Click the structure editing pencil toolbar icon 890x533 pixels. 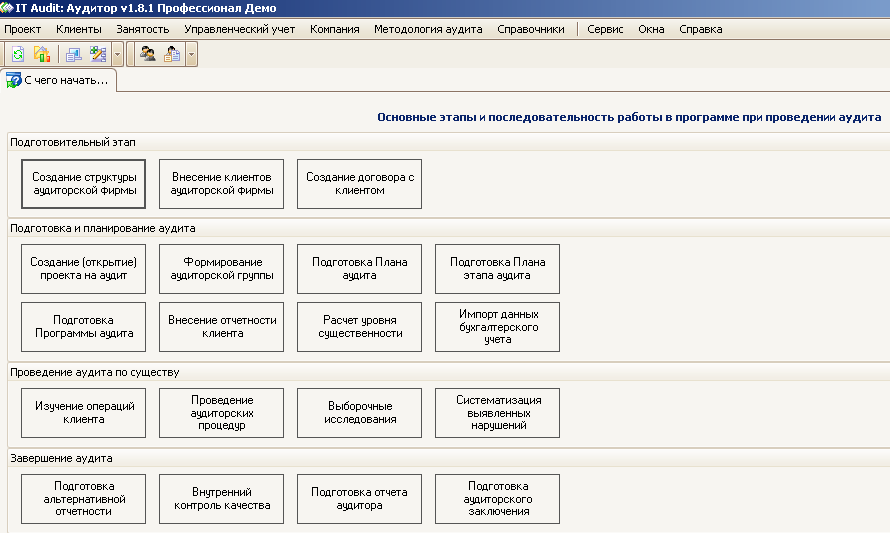[x=98, y=54]
